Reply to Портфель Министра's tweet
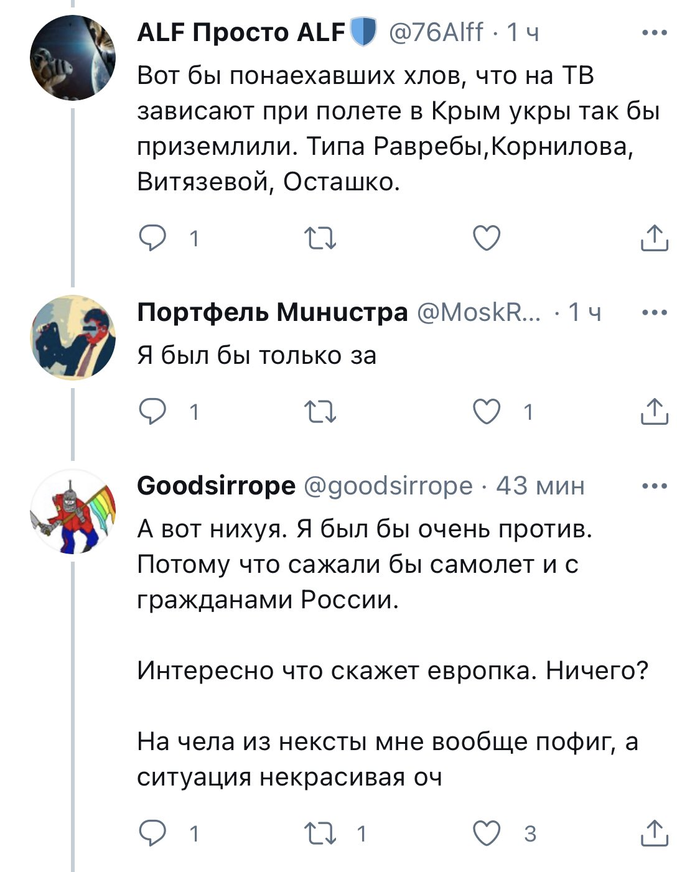The height and width of the screenshot is (872, 700). click(153, 411)
